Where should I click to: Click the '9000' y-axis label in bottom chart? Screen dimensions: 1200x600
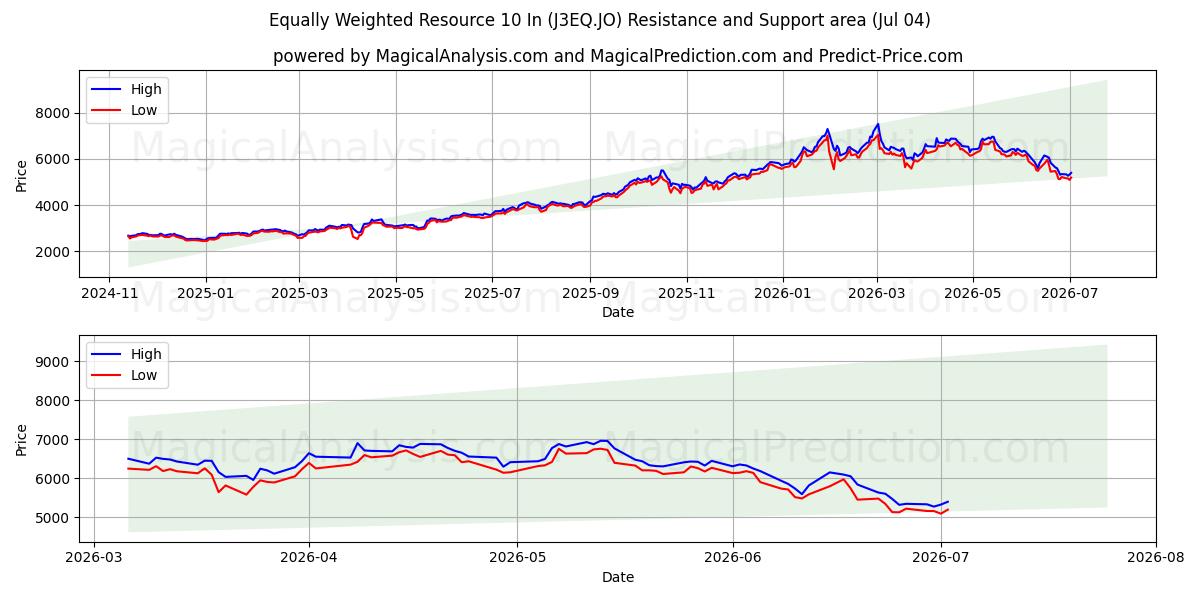[x=55, y=361]
